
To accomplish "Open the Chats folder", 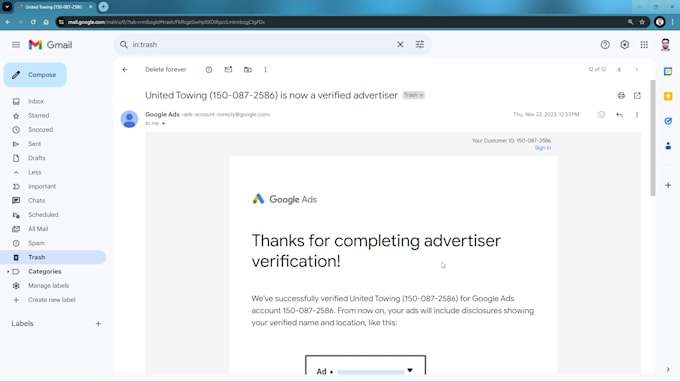I will (36, 201).
